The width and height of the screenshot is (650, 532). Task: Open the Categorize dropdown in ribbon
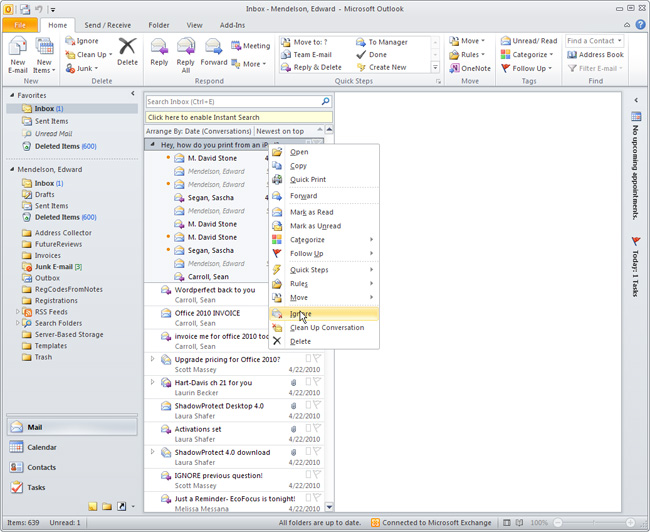point(527,54)
